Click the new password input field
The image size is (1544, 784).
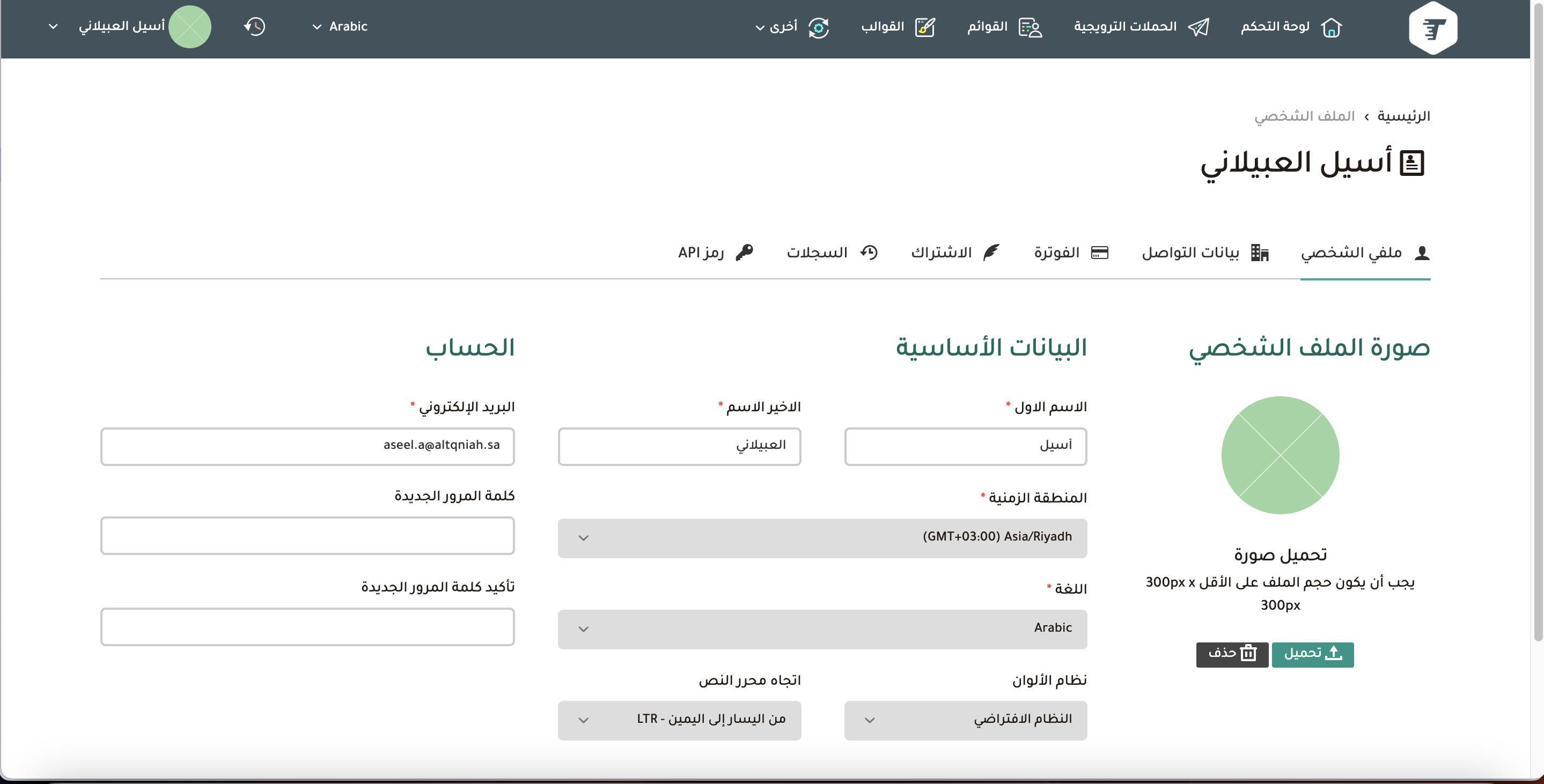click(307, 535)
